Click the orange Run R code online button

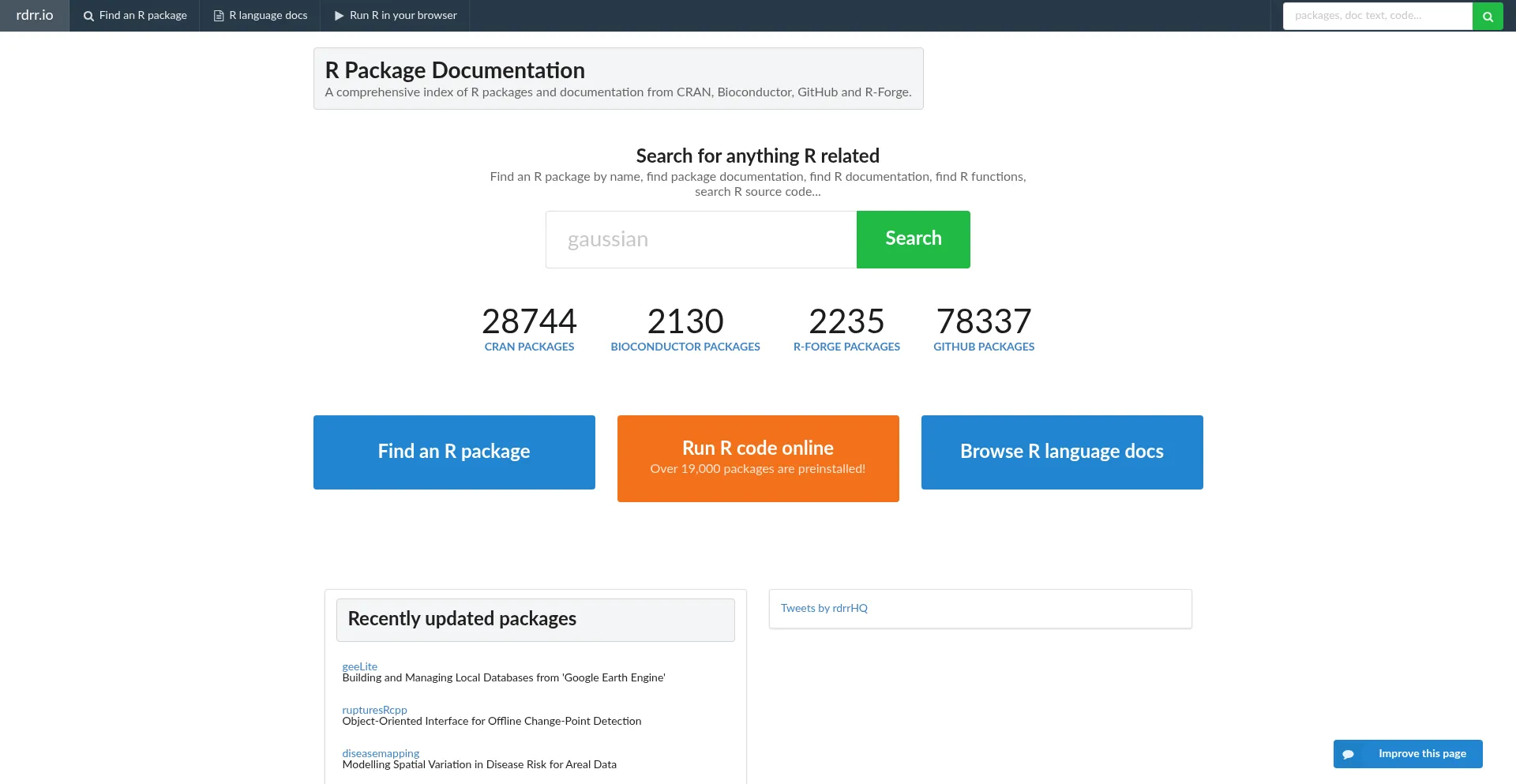[x=758, y=458]
